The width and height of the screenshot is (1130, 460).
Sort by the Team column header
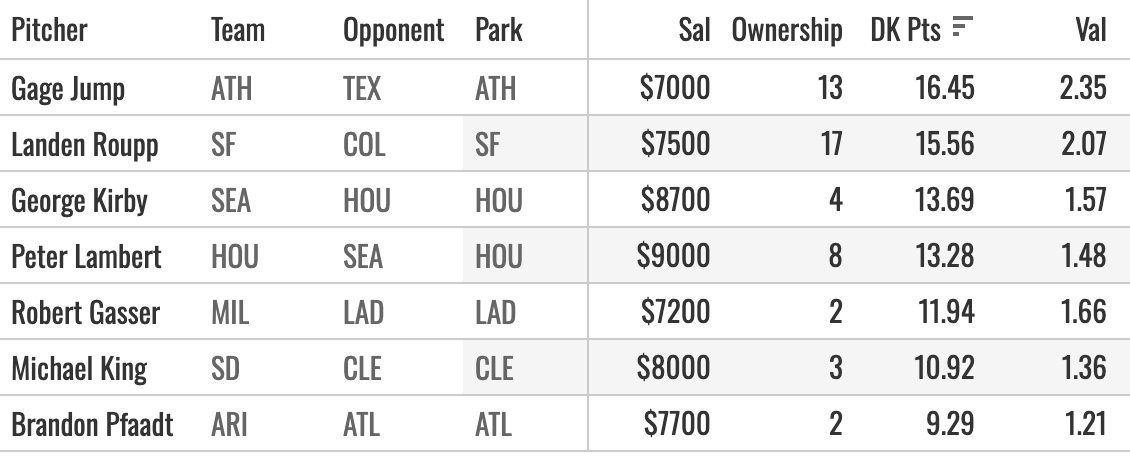point(238,30)
